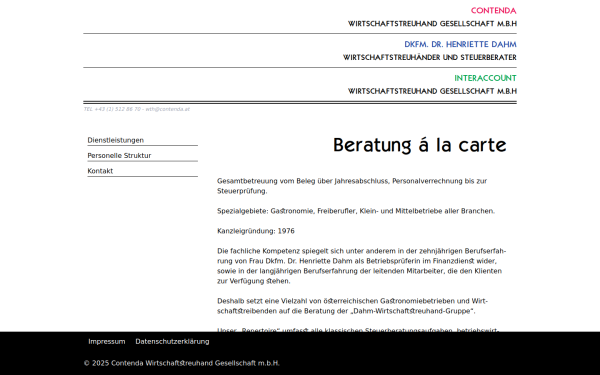Viewport: 600px width, 375px height.
Task: Click the 'Die fachliche Kompetenz' paragraph
Action: pyautogui.click(x=362, y=266)
